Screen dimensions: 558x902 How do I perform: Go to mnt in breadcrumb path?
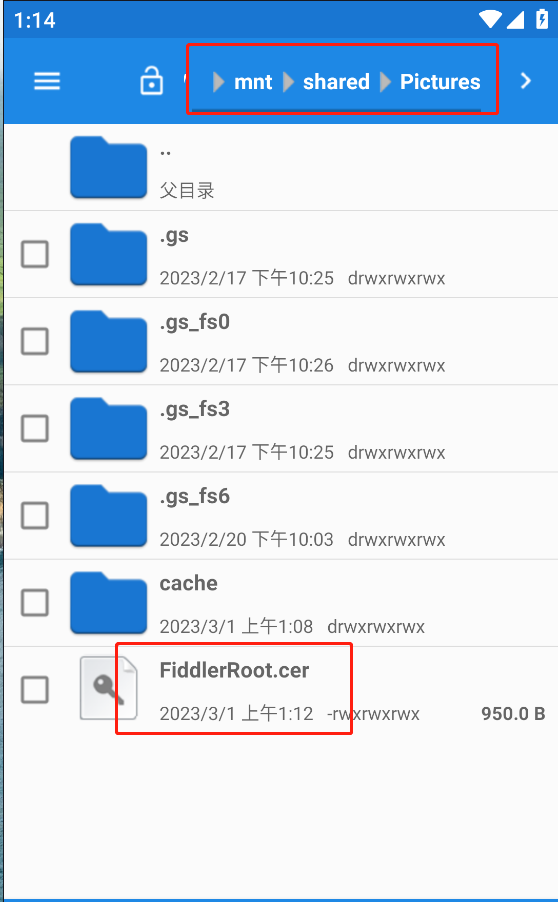pyautogui.click(x=253, y=82)
